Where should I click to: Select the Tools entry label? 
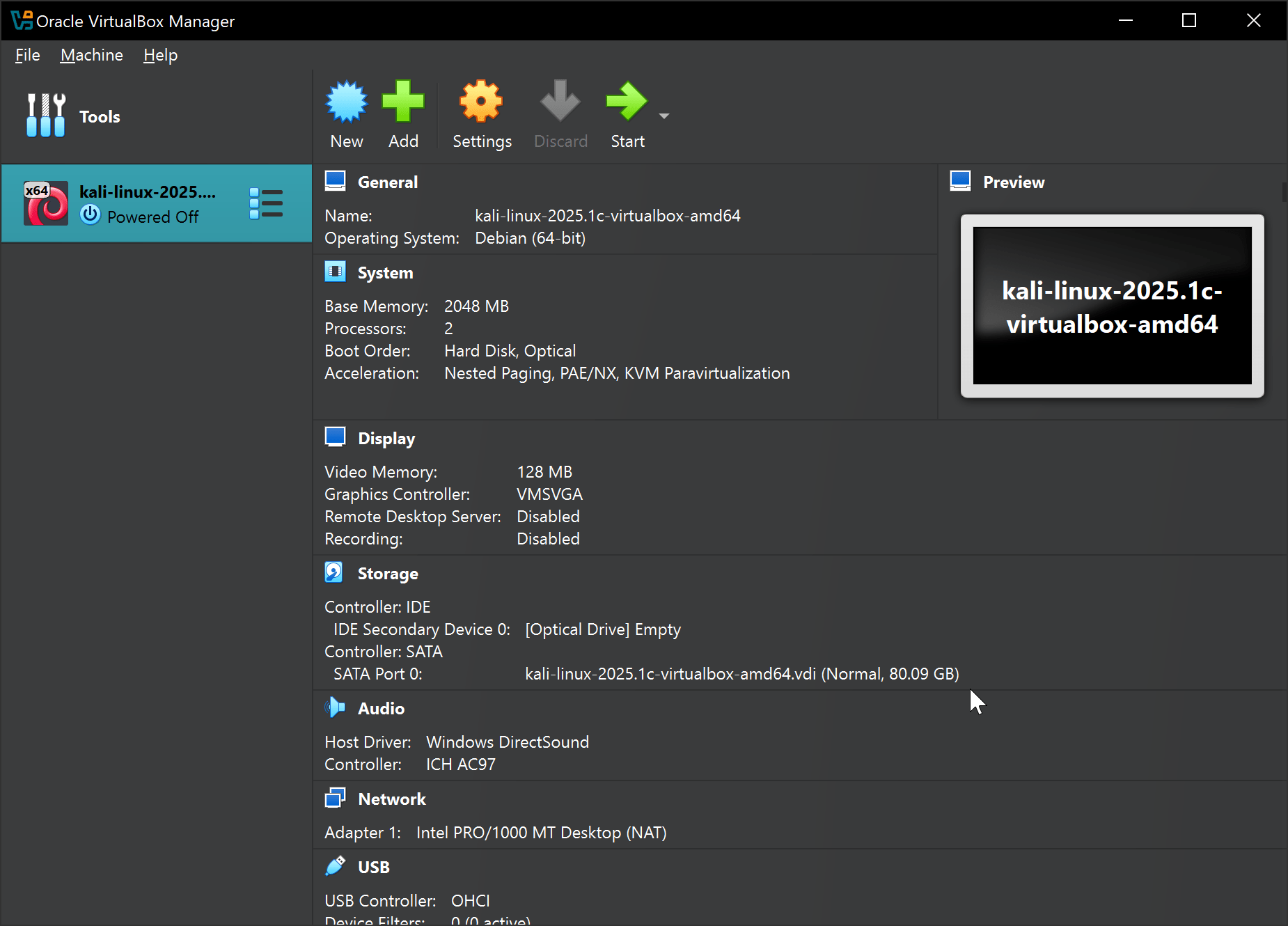tap(100, 116)
